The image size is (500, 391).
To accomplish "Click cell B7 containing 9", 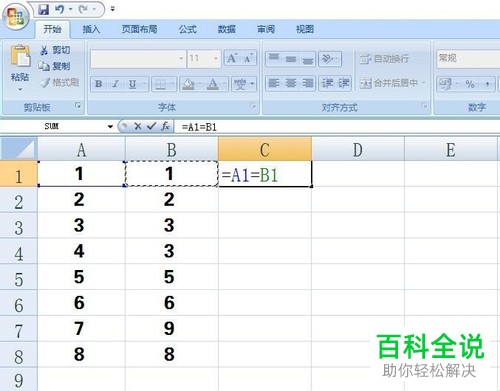I will (x=171, y=328).
